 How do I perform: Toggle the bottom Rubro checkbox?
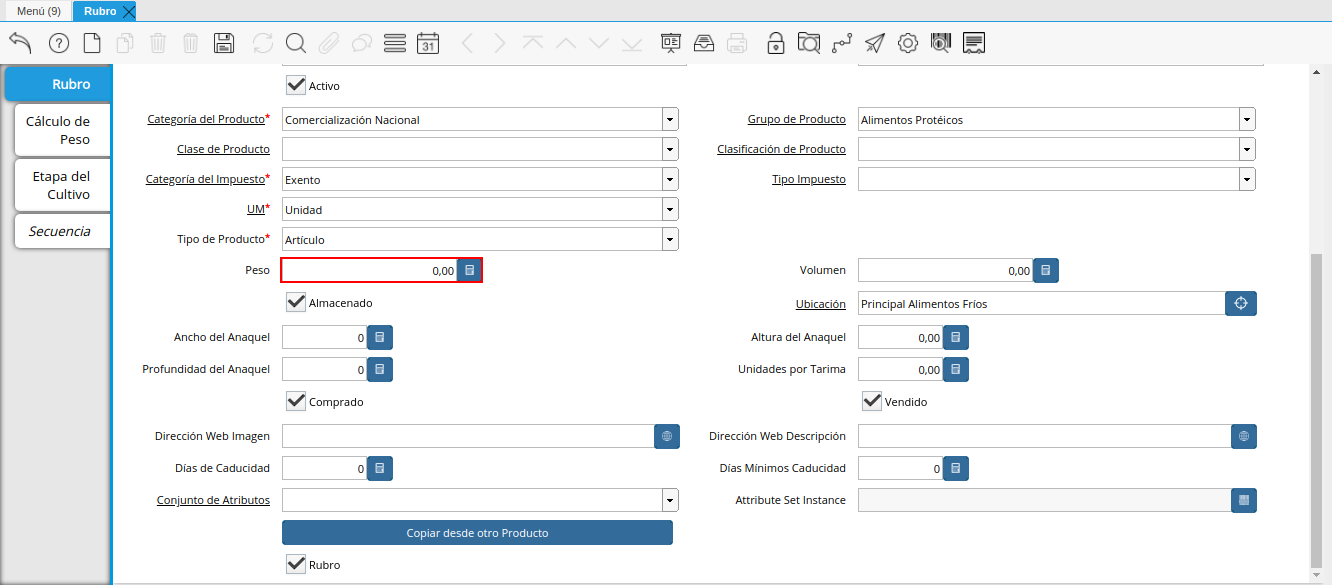[296, 565]
